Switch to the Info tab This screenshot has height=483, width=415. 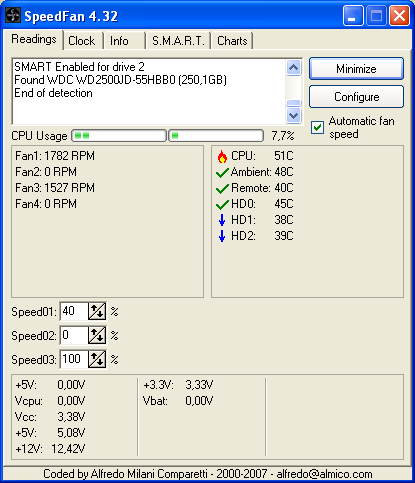pyautogui.click(x=125, y=41)
